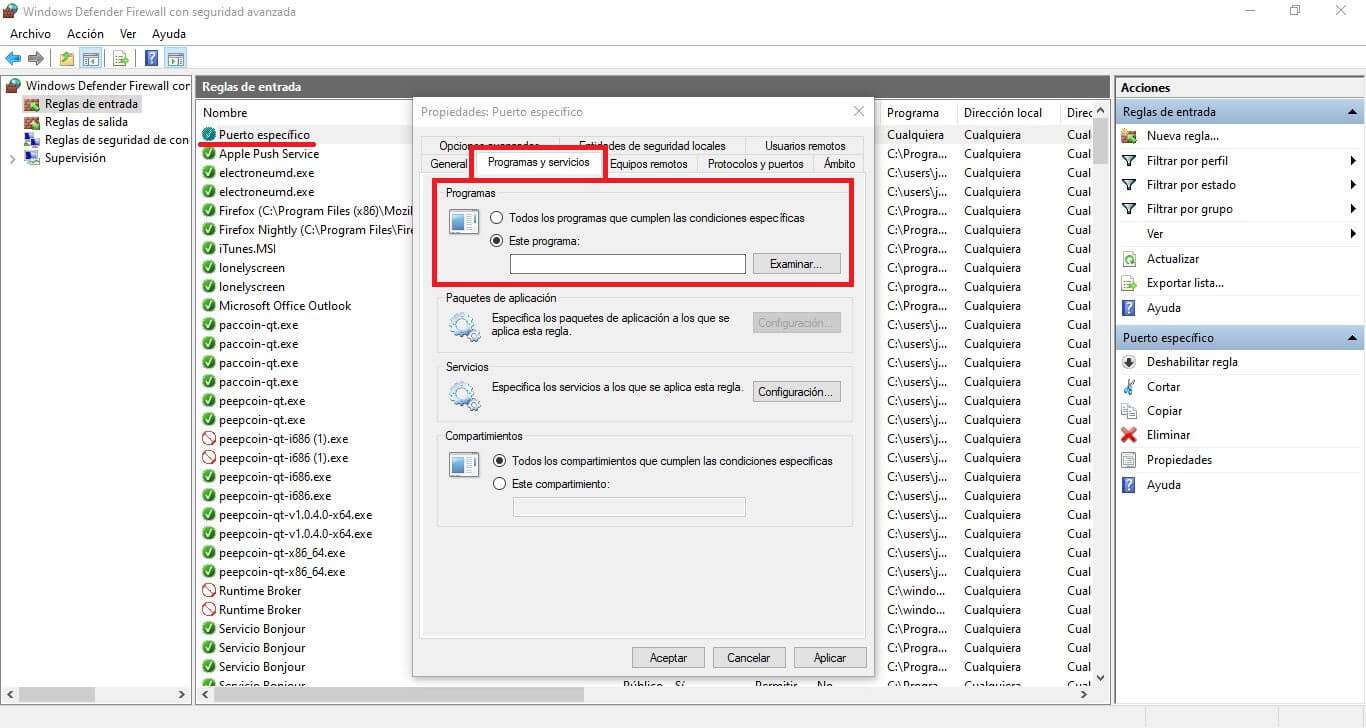Select Reglas de salida in the tree
Image resolution: width=1366 pixels, height=728 pixels.
click(x=86, y=122)
